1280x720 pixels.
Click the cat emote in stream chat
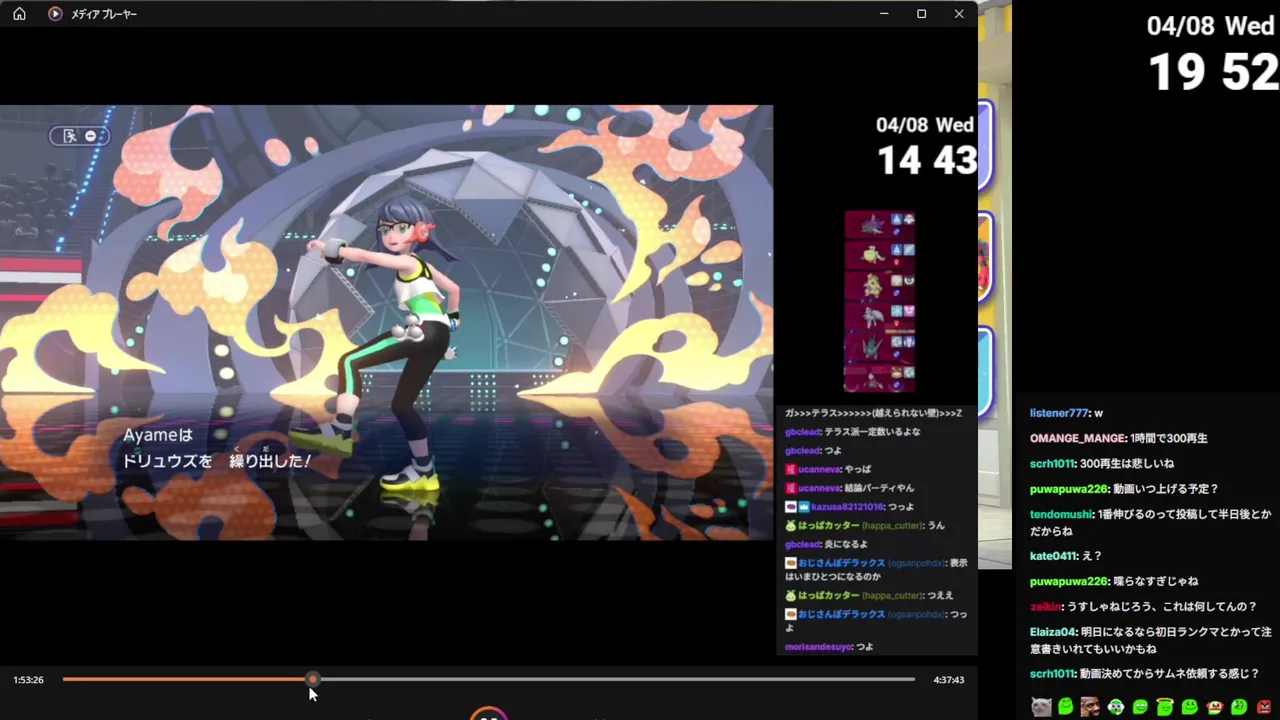(x=1041, y=707)
